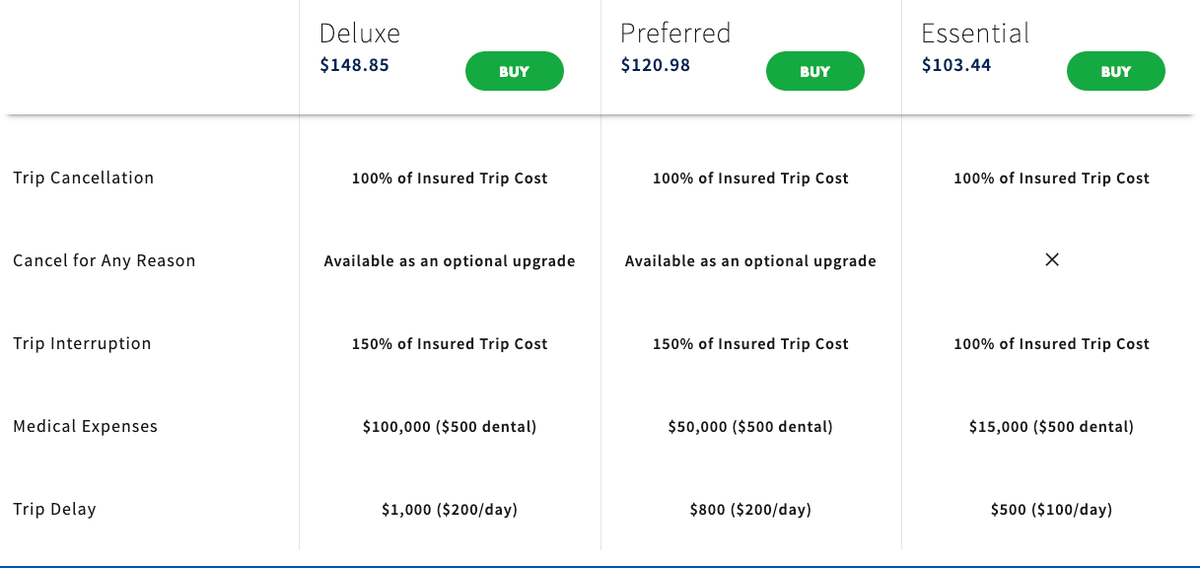Select the Essential plan heading
This screenshot has height=568, width=1200.
974,33
